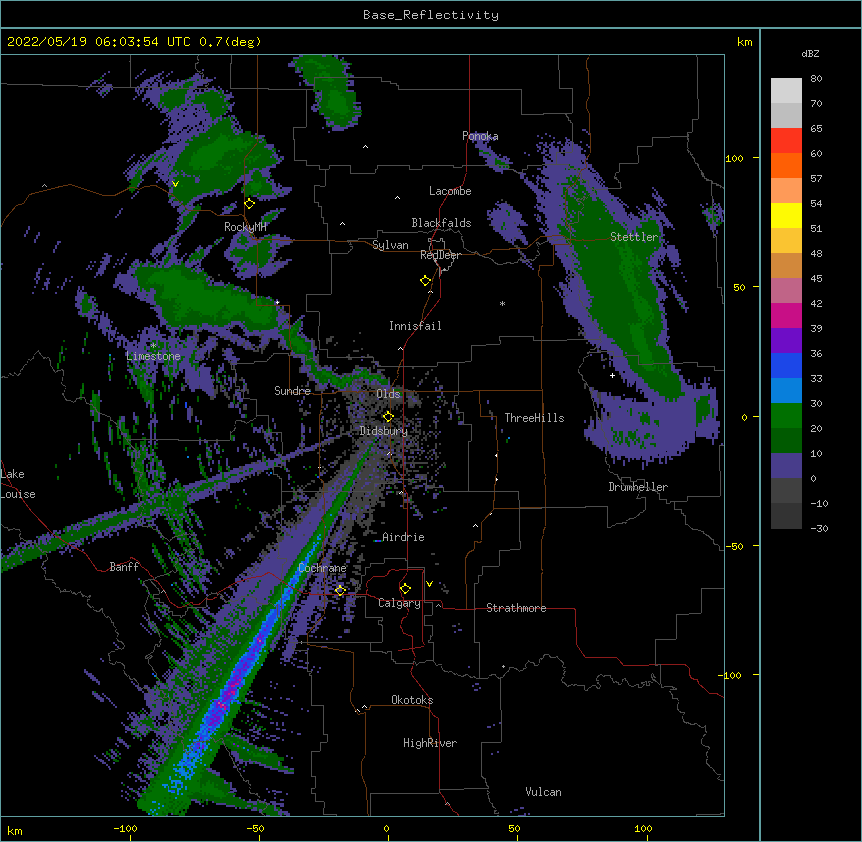Click the Okotoks city label
This screenshot has height=842, width=862.
pyautogui.click(x=412, y=700)
